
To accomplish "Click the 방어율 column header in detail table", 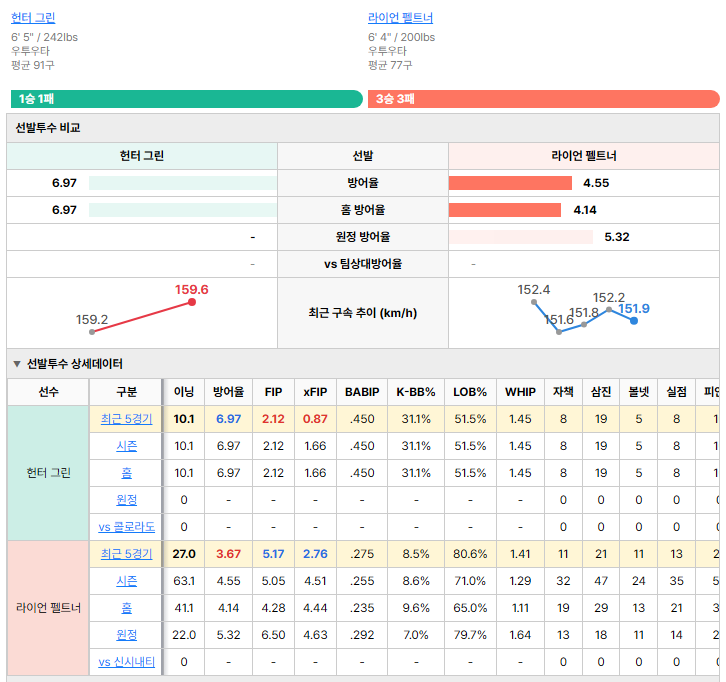I will click(228, 392).
